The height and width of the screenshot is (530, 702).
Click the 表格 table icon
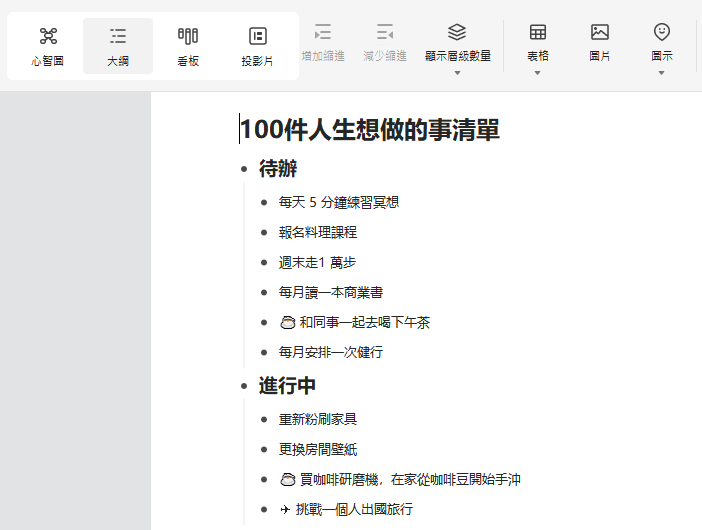[538, 32]
